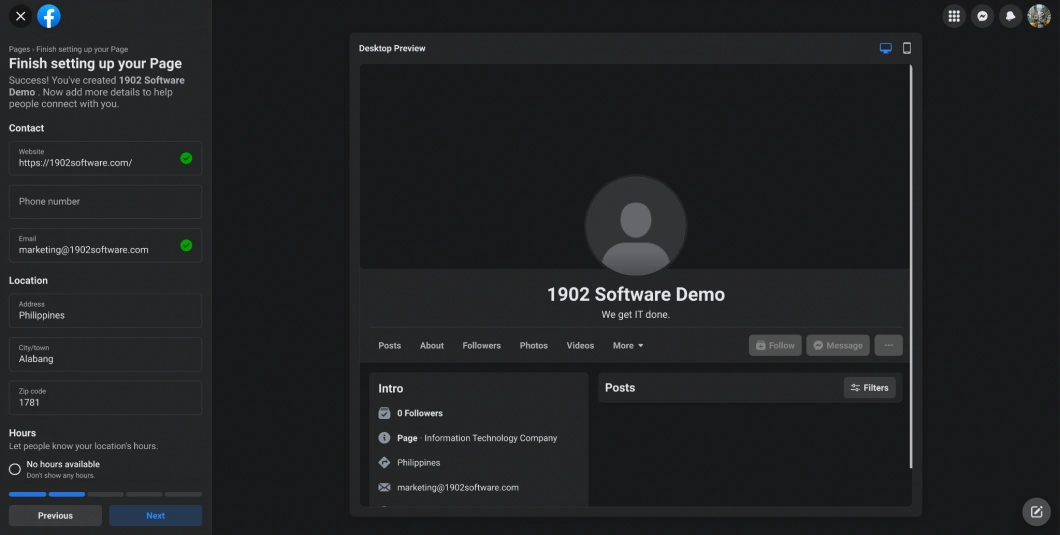Screen dimensions: 1060x535
Task: Click the Email input field
Action: pos(105,245)
